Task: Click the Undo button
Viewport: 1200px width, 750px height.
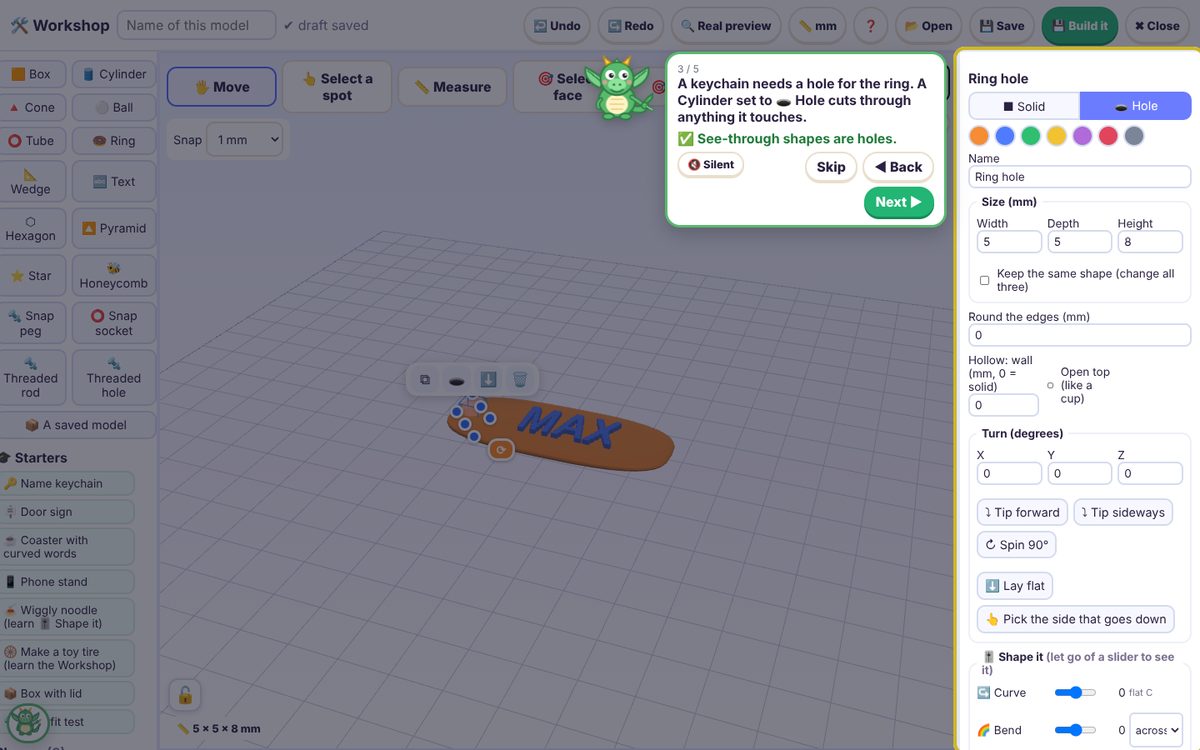Action: click(557, 26)
